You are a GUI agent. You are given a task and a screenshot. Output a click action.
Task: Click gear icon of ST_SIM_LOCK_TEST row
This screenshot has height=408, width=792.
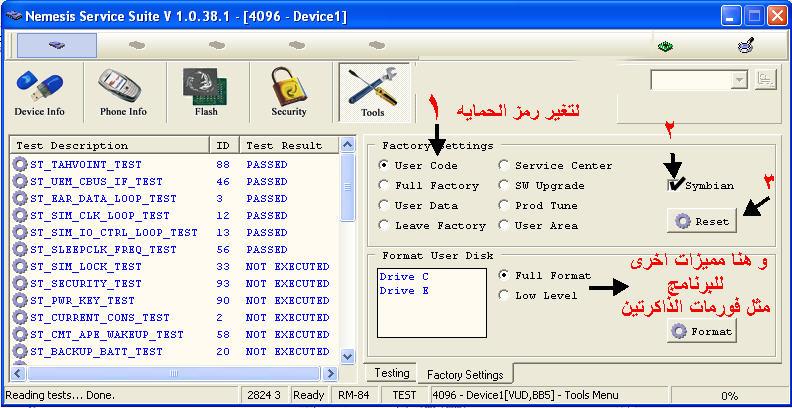click(x=20, y=267)
